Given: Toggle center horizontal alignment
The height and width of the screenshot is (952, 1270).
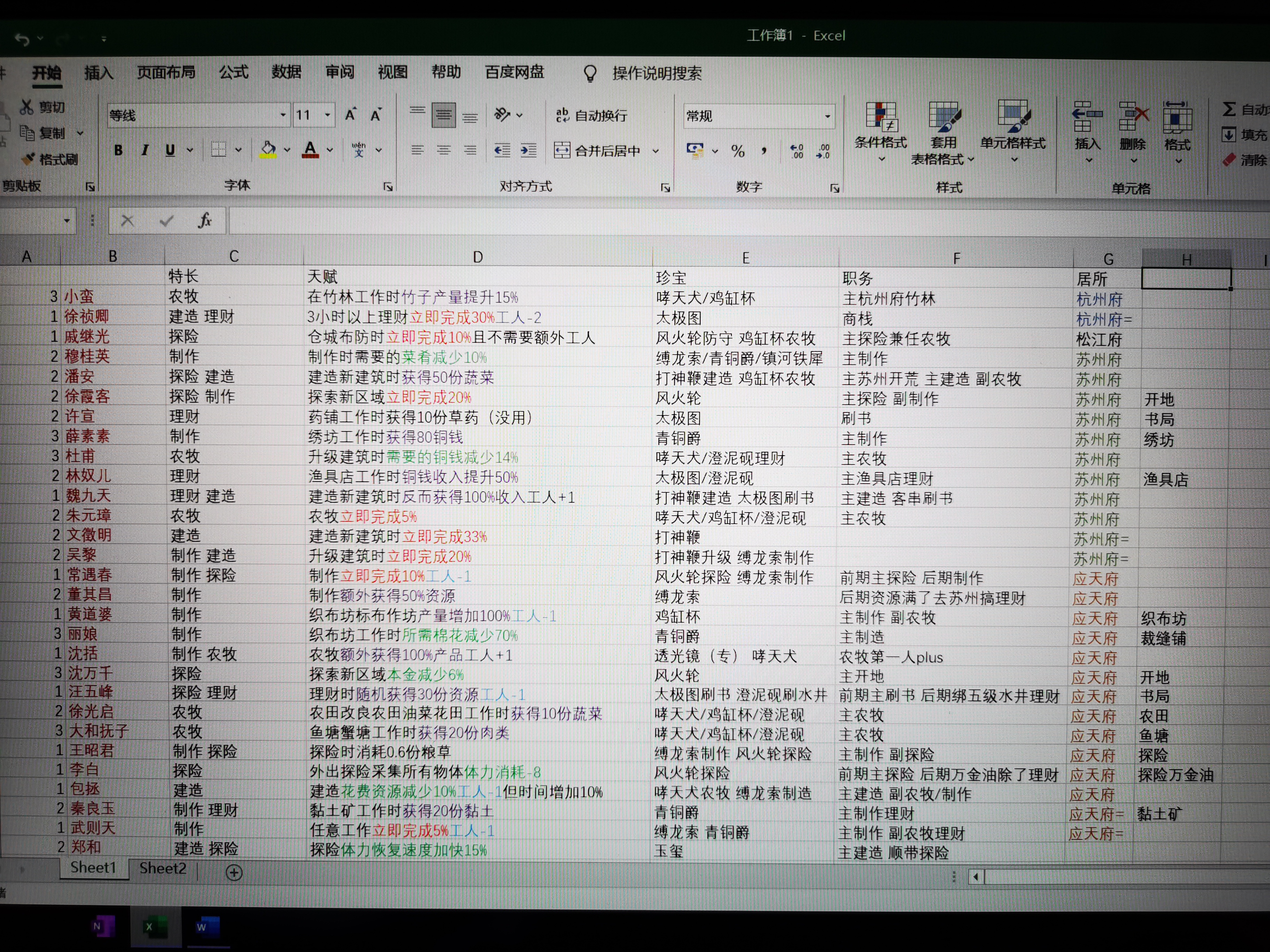Looking at the screenshot, I should pos(443,150).
